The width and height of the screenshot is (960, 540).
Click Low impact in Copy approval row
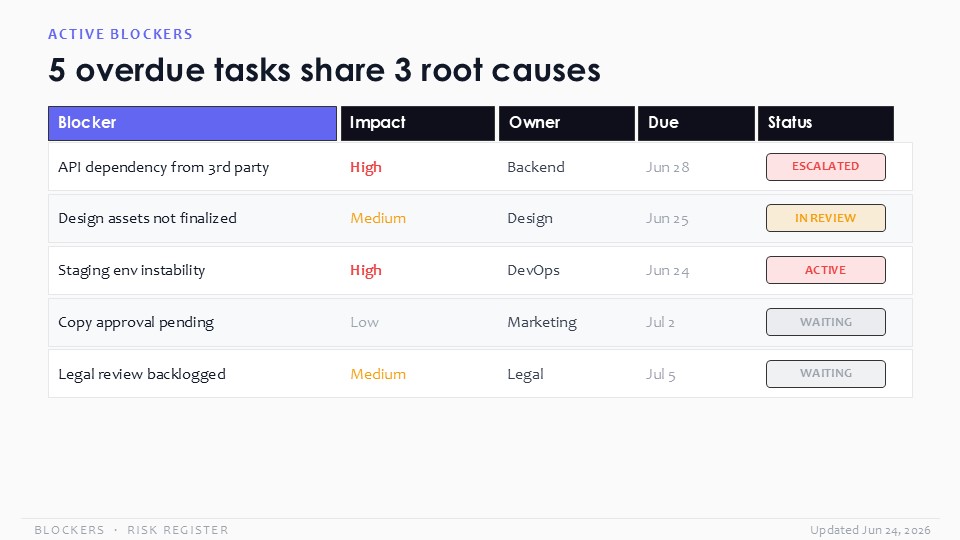(x=364, y=322)
